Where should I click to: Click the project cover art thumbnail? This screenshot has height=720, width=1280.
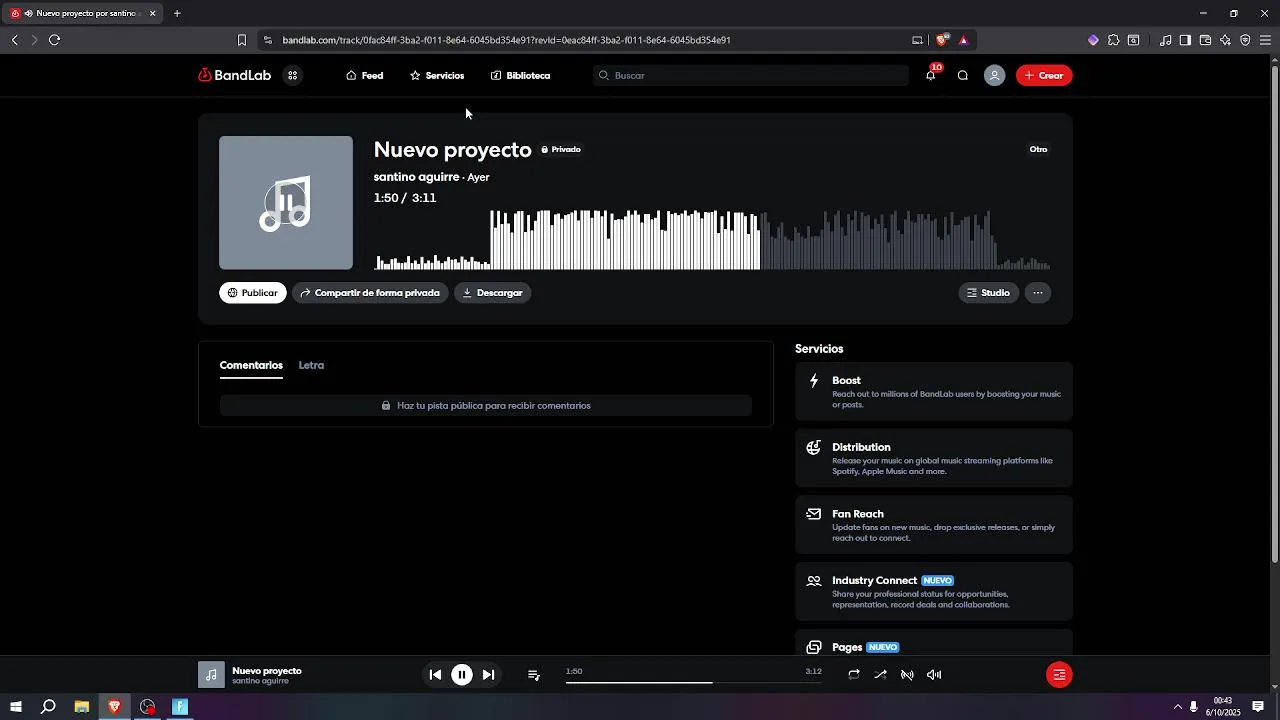click(286, 203)
